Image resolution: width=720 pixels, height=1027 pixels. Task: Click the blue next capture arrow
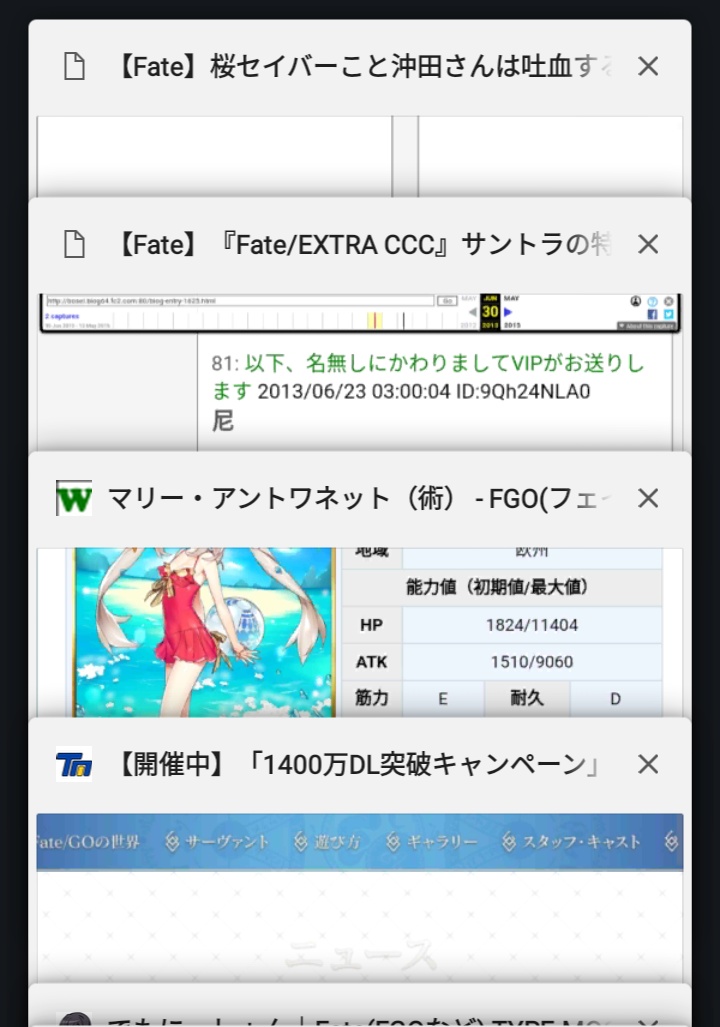point(509,312)
